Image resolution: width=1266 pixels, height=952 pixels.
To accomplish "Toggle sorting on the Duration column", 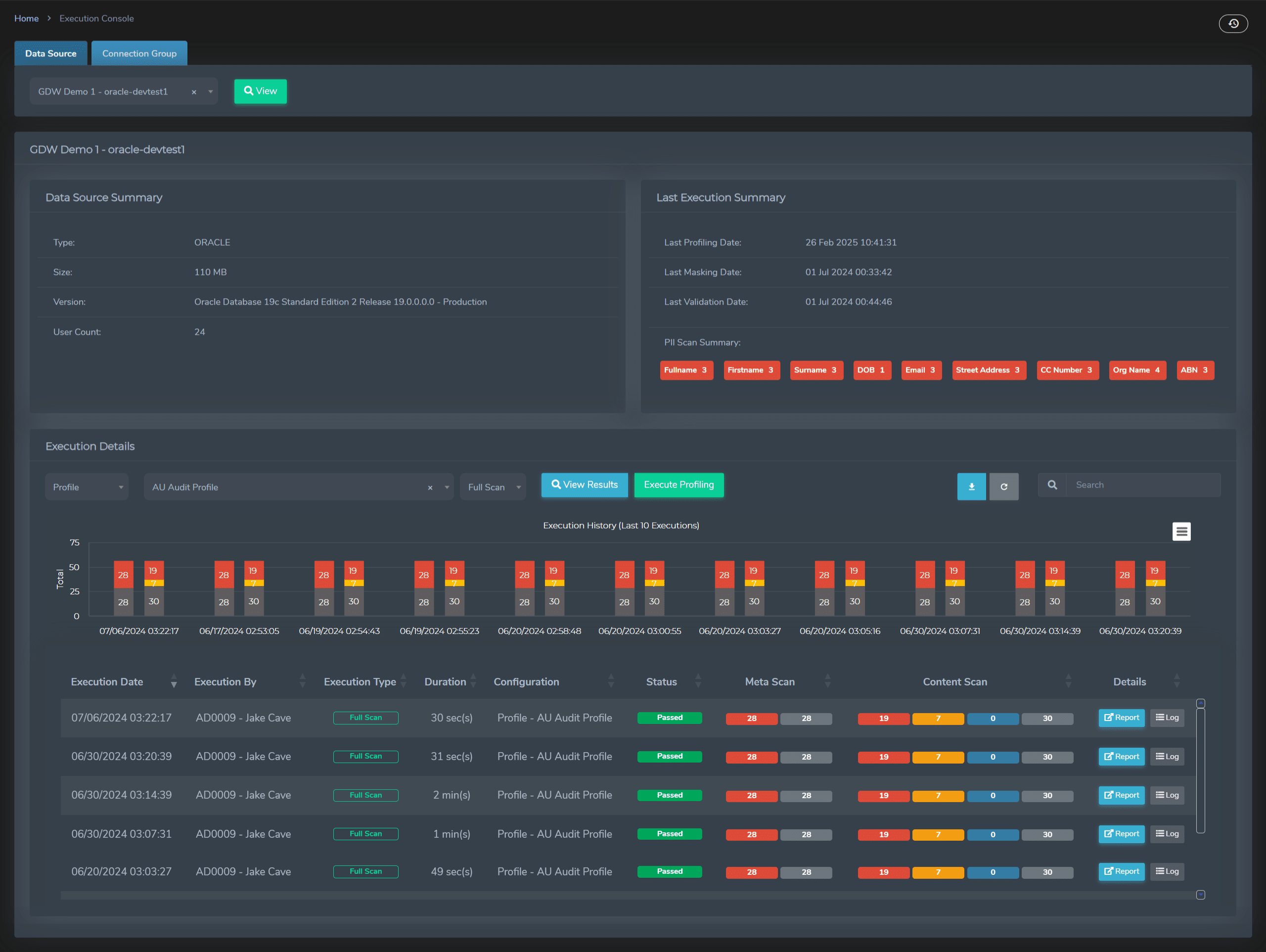I will [474, 682].
